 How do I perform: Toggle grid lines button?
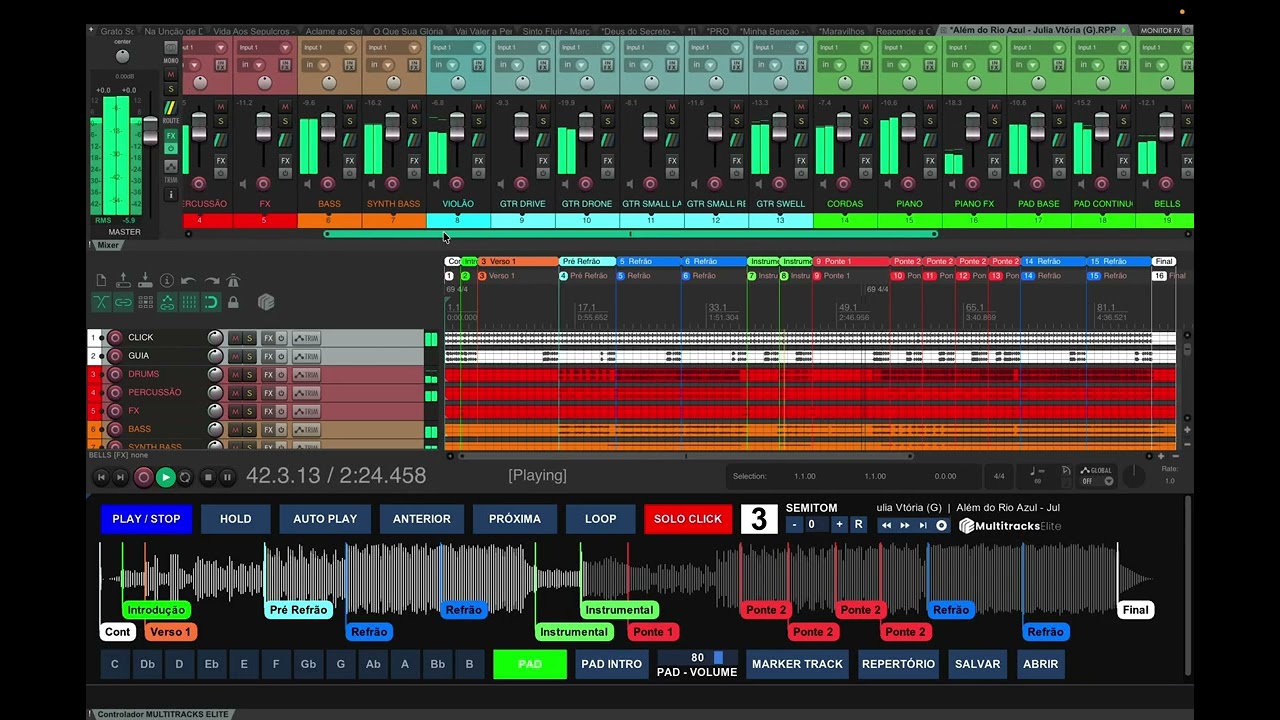click(189, 302)
